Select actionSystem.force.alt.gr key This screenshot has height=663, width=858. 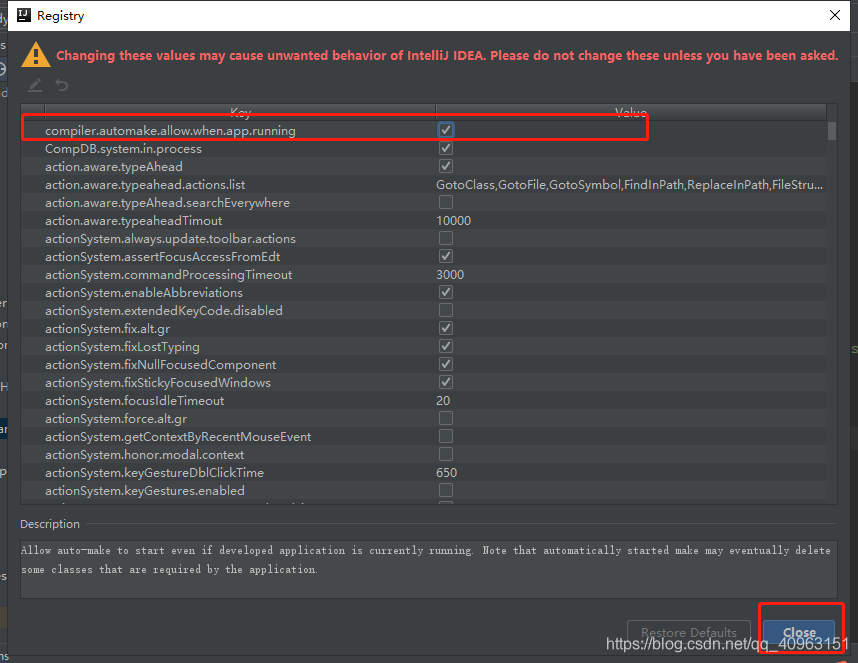point(116,419)
